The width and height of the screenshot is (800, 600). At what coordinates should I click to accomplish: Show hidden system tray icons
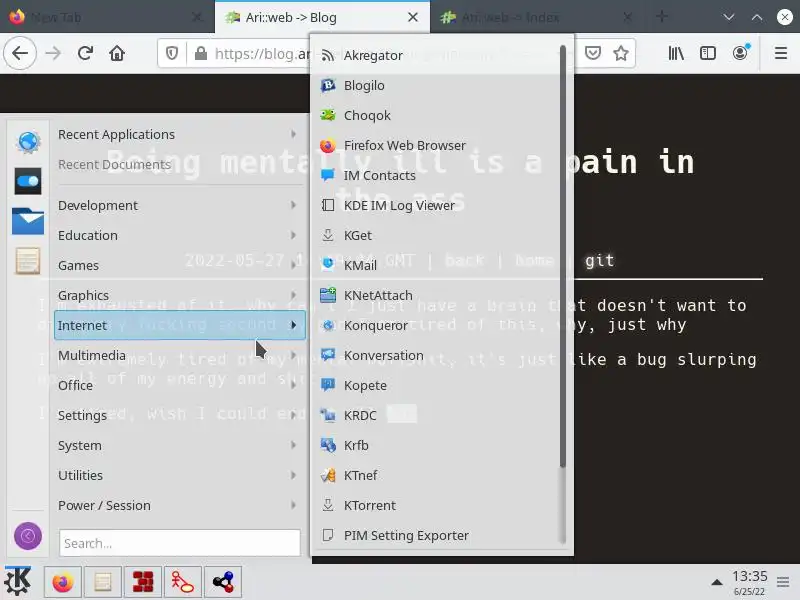(x=717, y=582)
